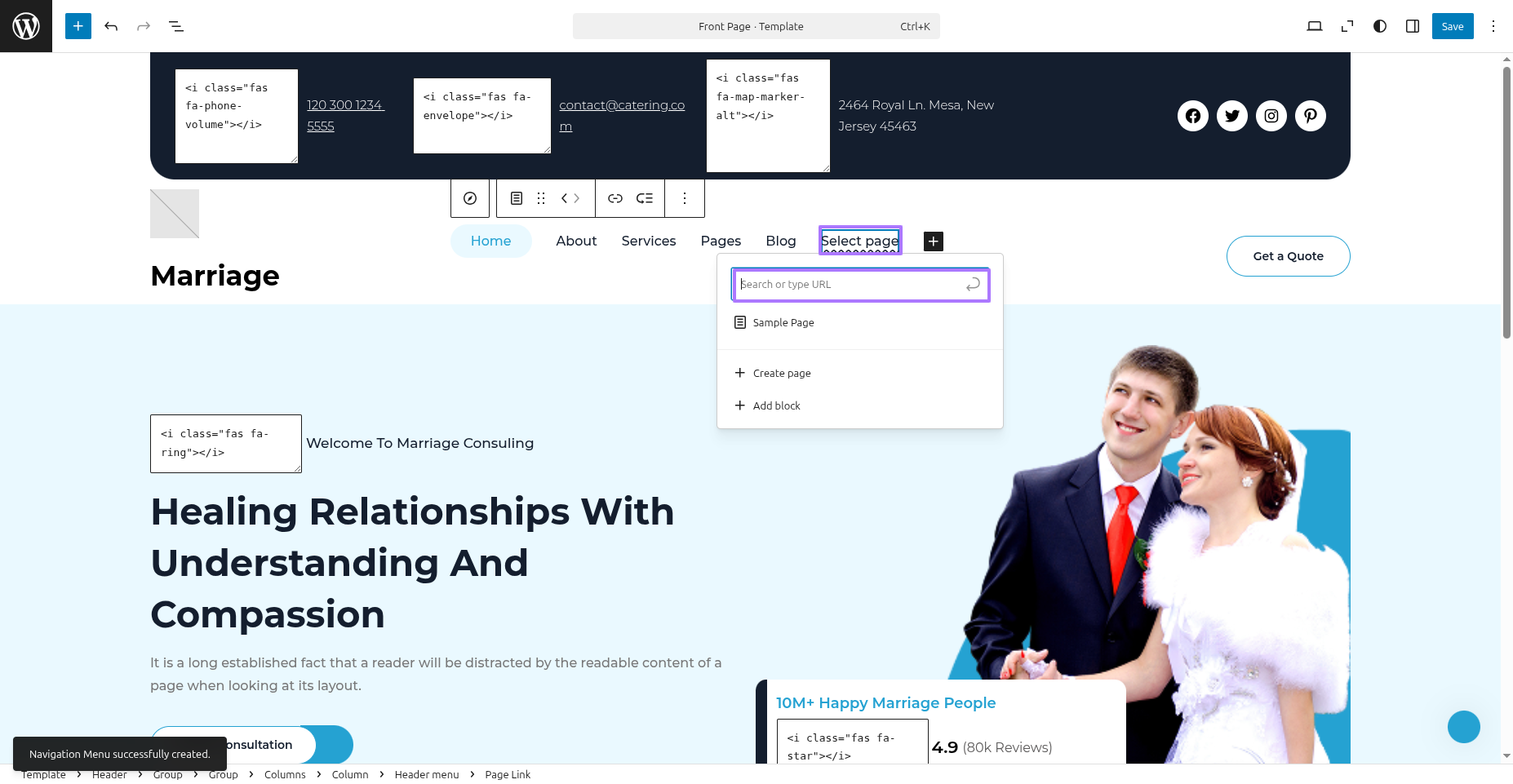This screenshot has width=1513, height=784.
Task: Toggle Zoom Out view mode
Action: click(1347, 26)
